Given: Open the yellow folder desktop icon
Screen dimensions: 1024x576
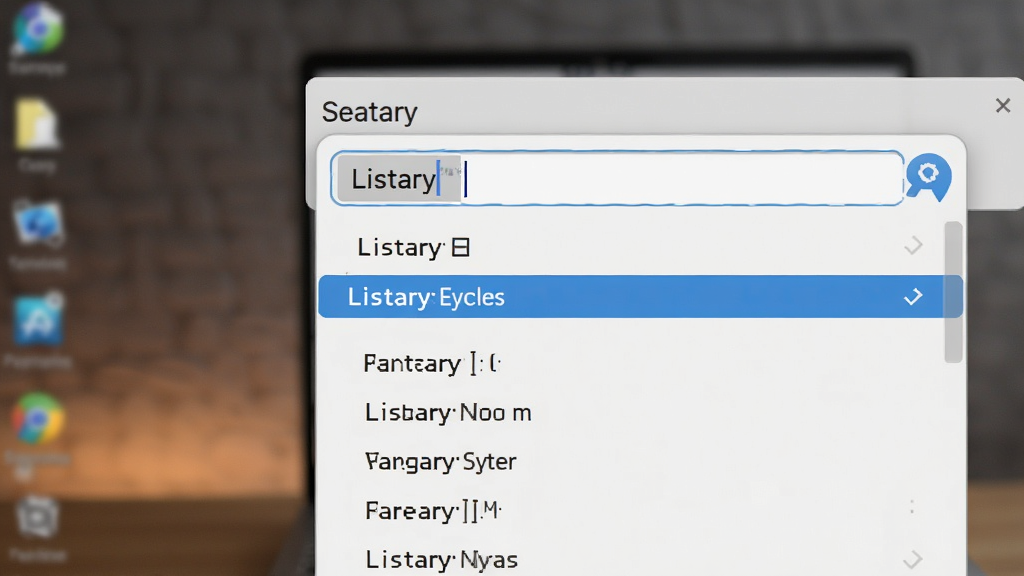Looking at the screenshot, I should 37,124.
